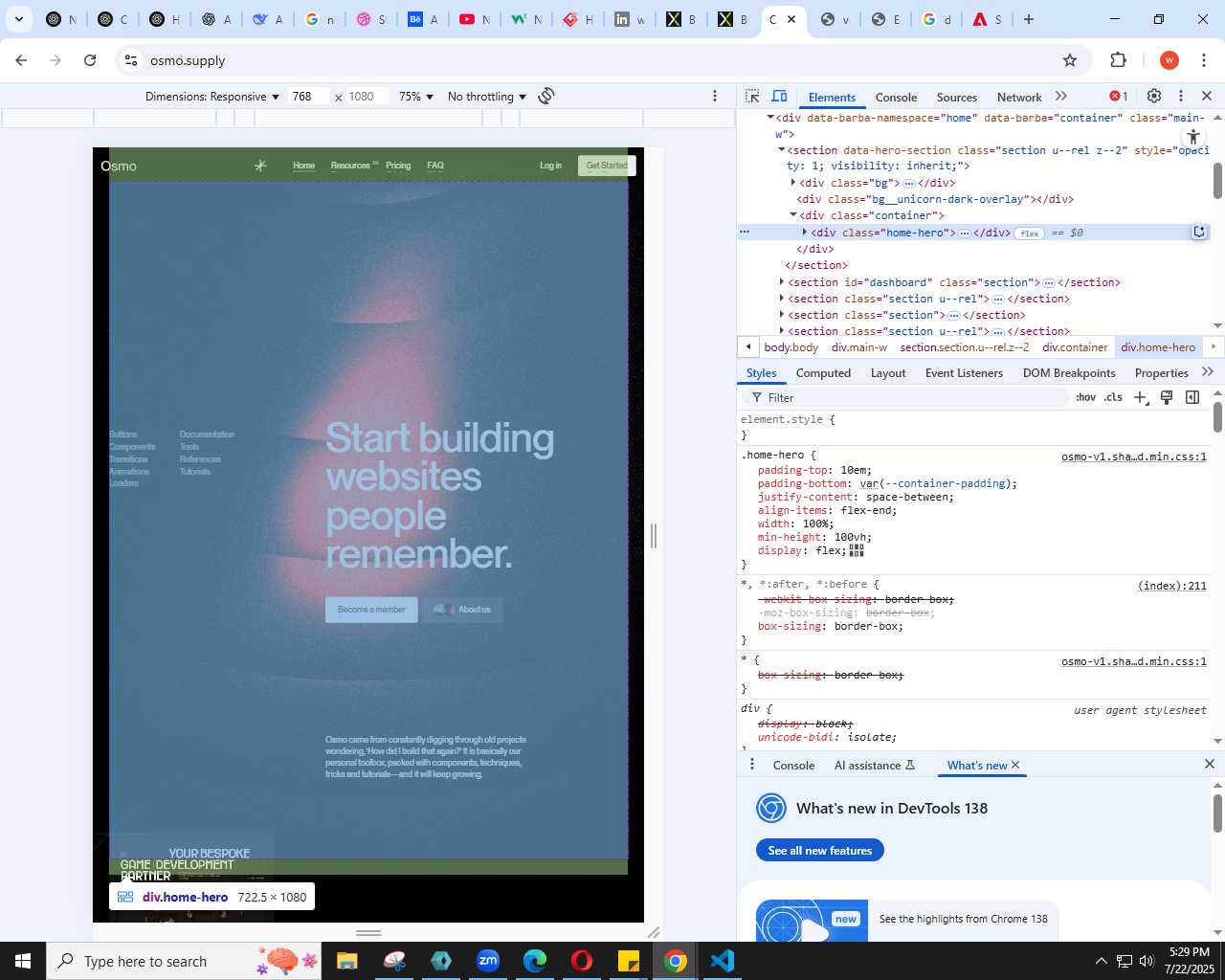Screen dimensions: 1225x980
Task: Open Zoom from the taskbar
Action: pyautogui.click(x=488, y=961)
